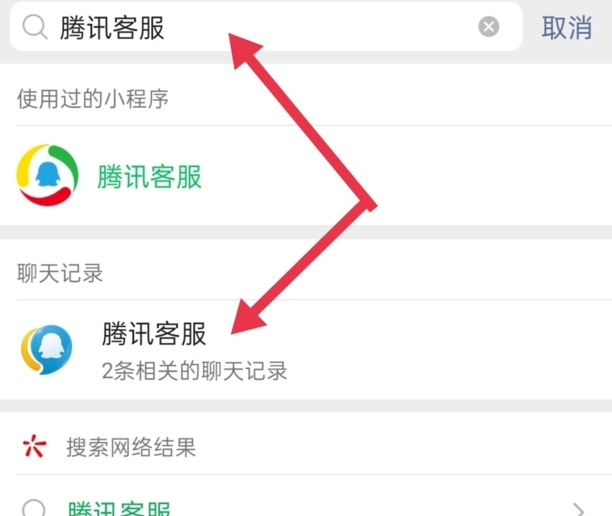The height and width of the screenshot is (516, 612).
Task: Tap the 搜索网络结果 label
Action: pyautogui.click(x=131, y=446)
